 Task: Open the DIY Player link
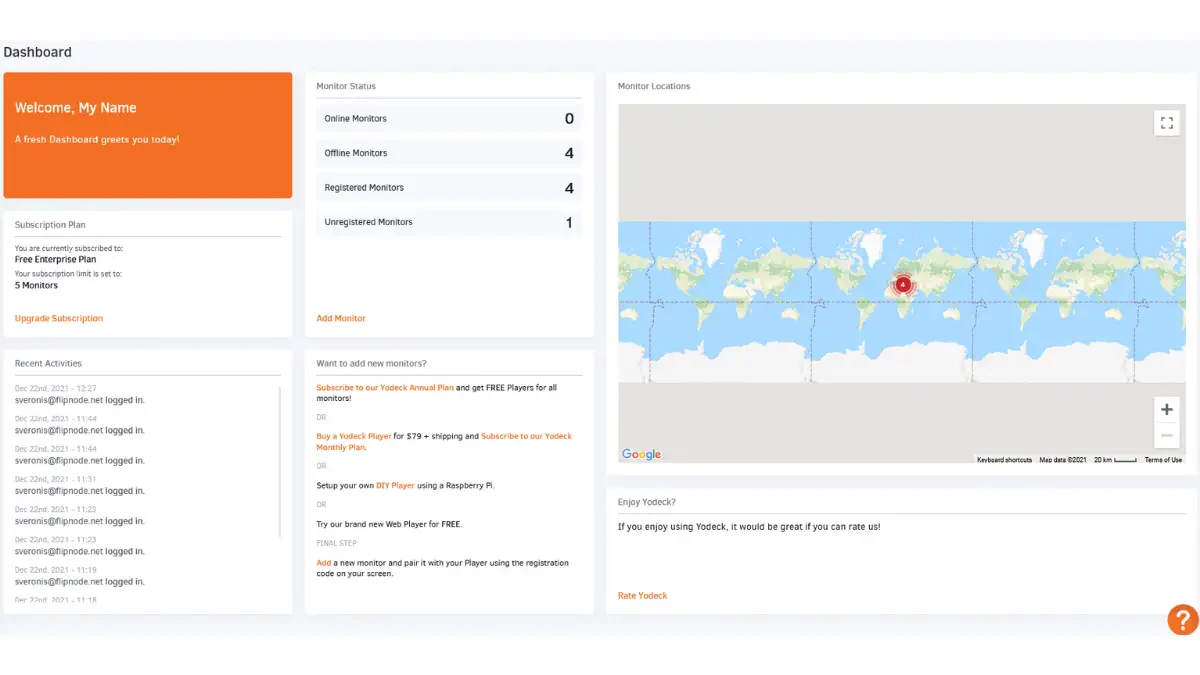pos(395,485)
